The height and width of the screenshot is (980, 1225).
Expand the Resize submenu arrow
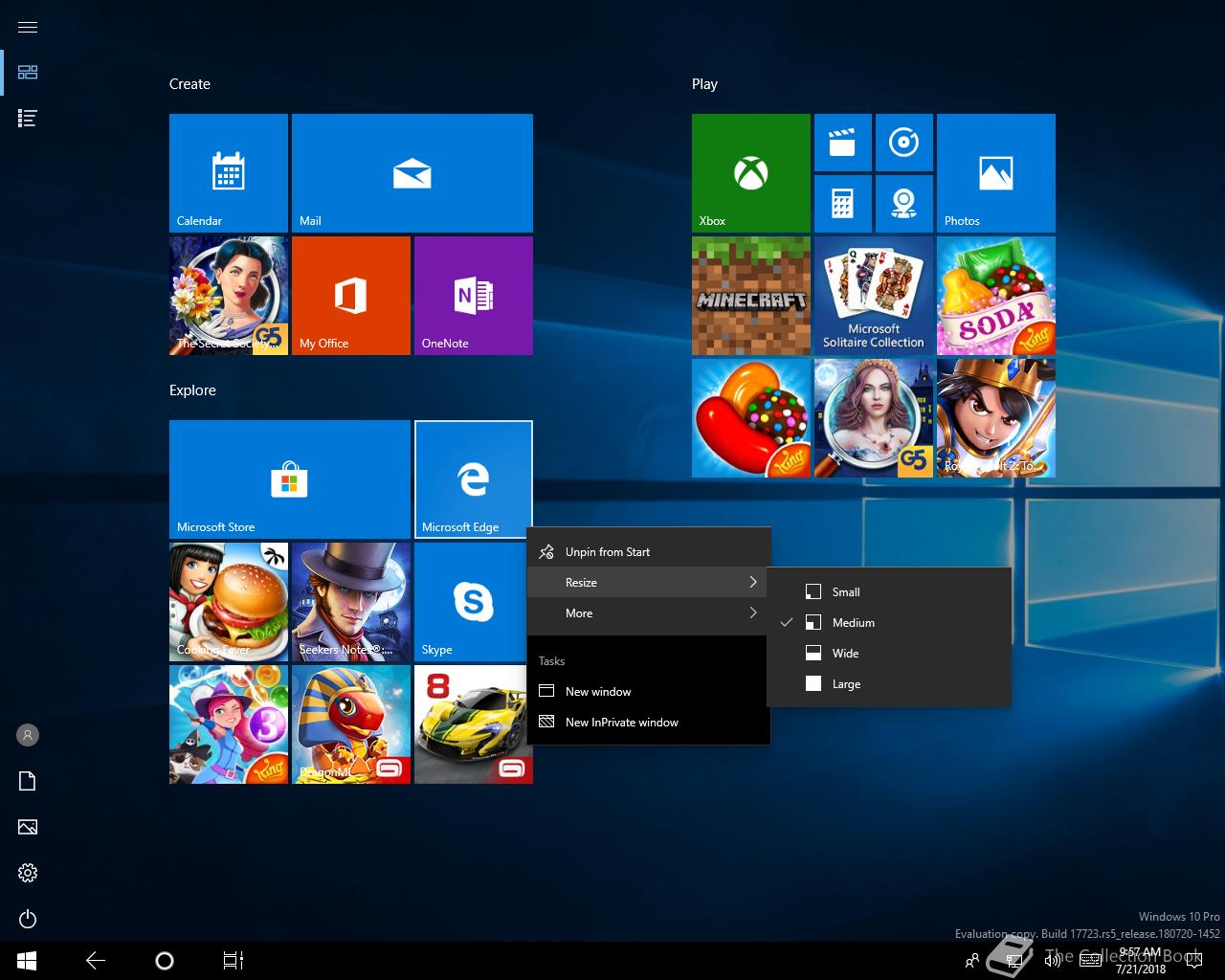click(753, 582)
